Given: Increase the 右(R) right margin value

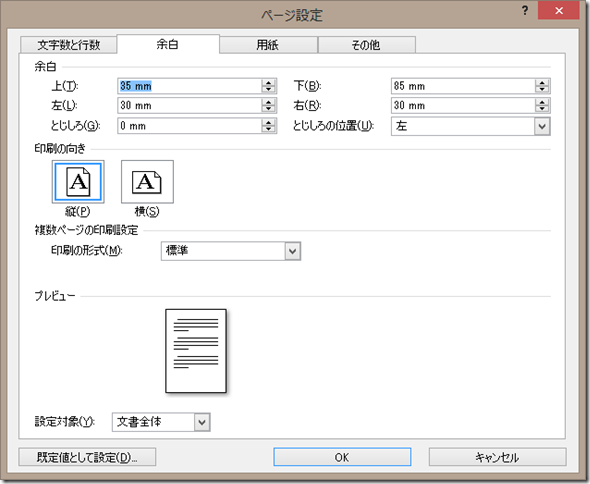Looking at the screenshot, I should (x=542, y=102).
